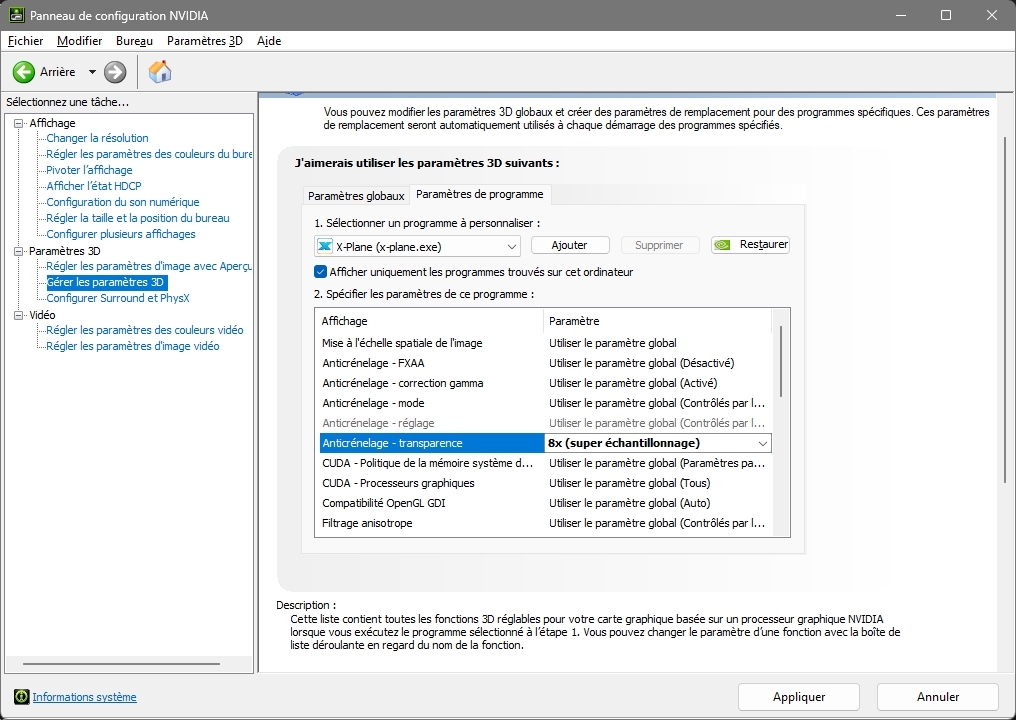
Task: Open the Aide menu
Action: pyautogui.click(x=269, y=41)
